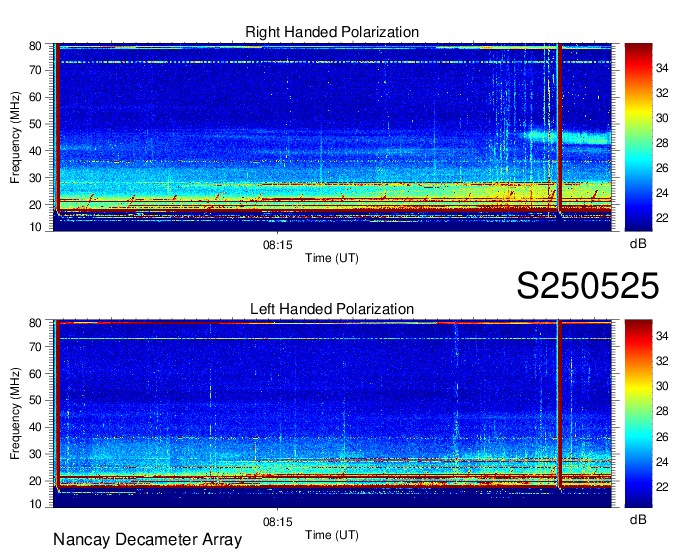Click the dB label under bottom color bar

(x=638, y=519)
